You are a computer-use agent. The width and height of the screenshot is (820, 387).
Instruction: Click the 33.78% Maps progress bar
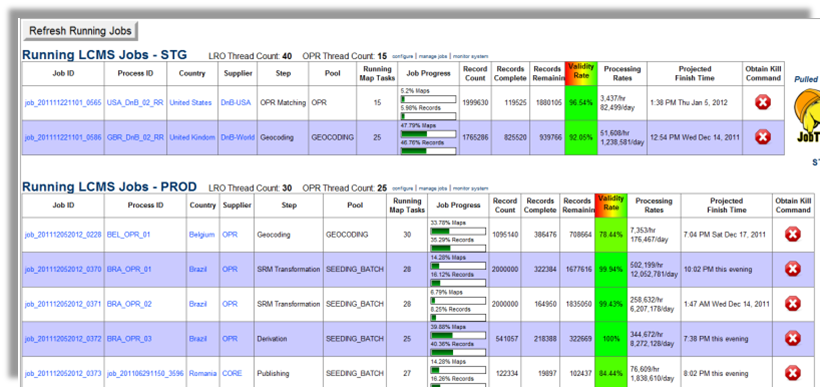458,231
